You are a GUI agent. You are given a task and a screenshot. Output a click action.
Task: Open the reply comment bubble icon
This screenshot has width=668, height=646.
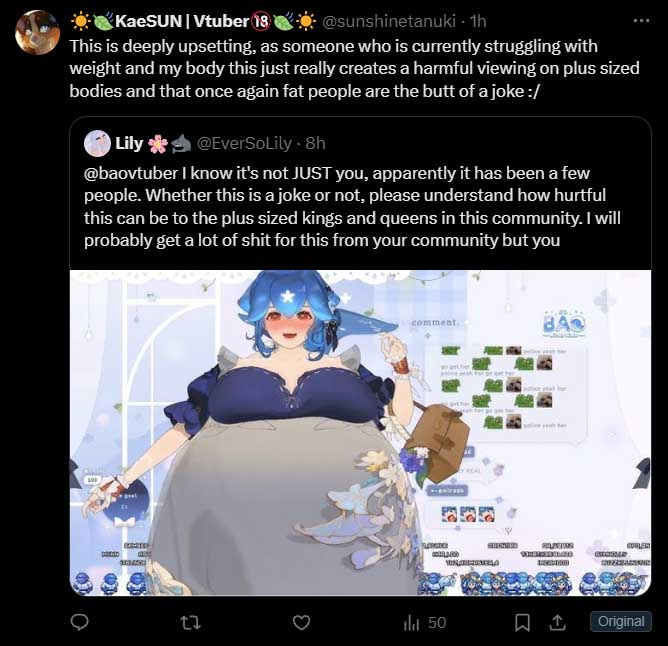point(80,623)
